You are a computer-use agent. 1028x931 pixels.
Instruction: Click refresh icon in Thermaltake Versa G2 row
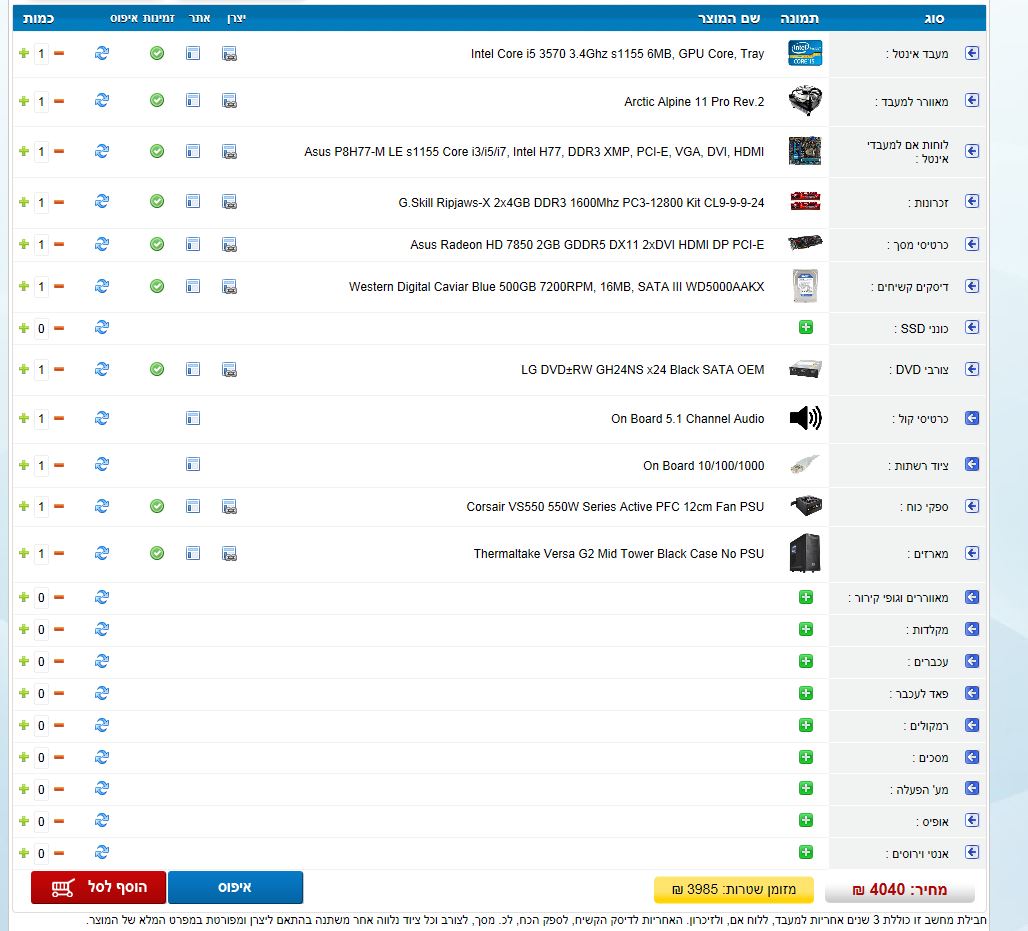(102, 553)
